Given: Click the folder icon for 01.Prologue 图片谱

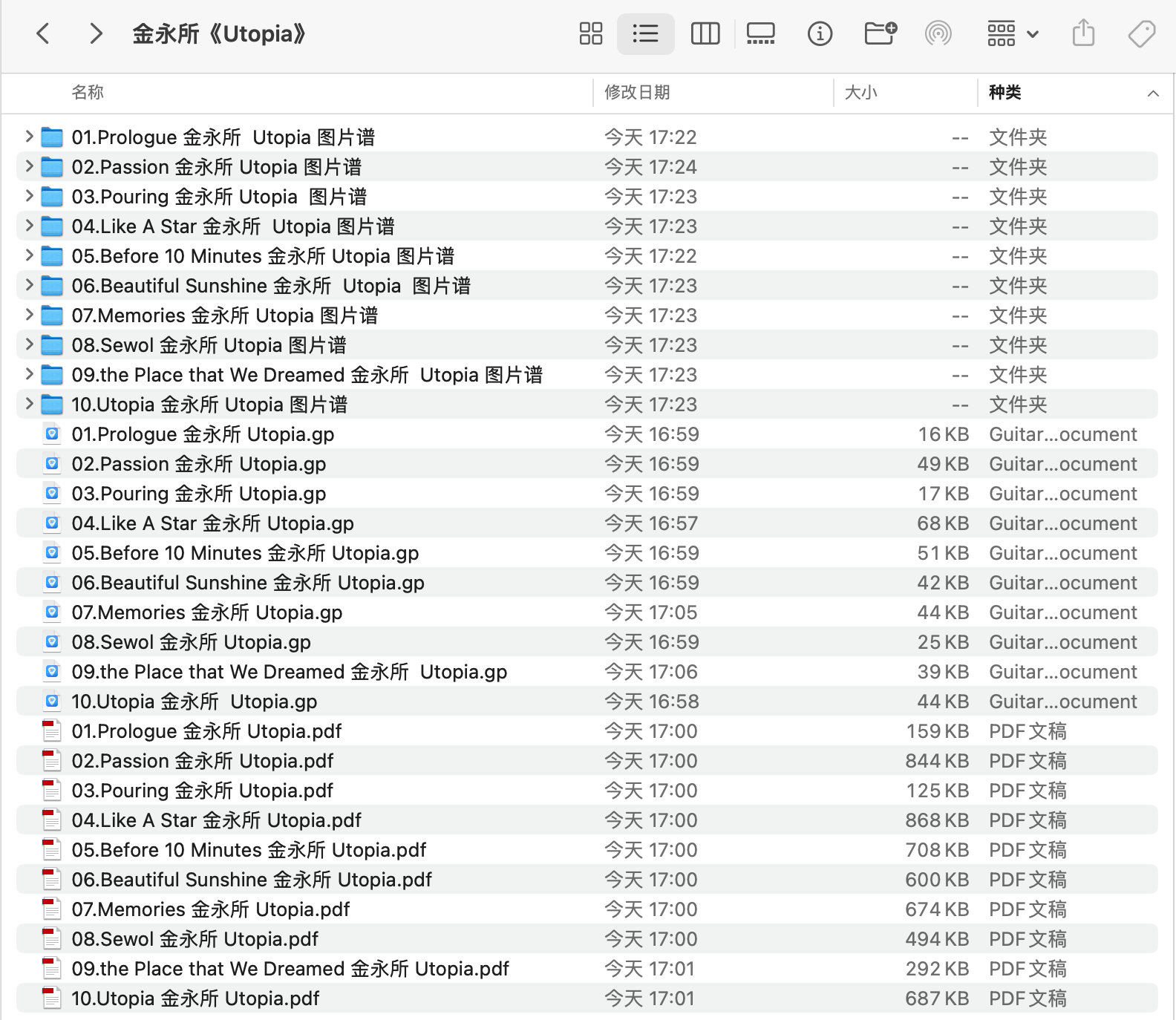Looking at the screenshot, I should pos(52,137).
